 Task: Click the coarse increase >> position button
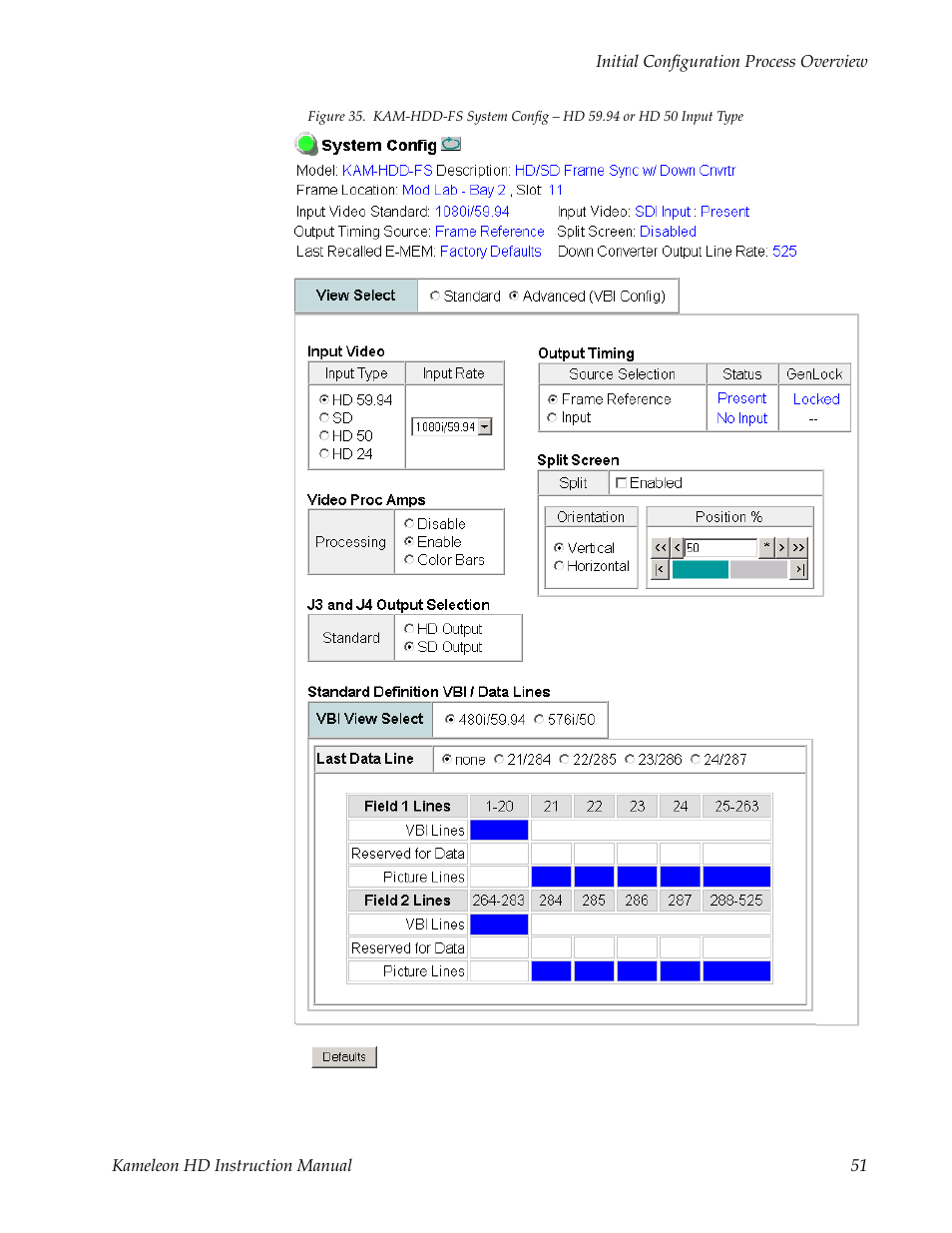point(798,547)
